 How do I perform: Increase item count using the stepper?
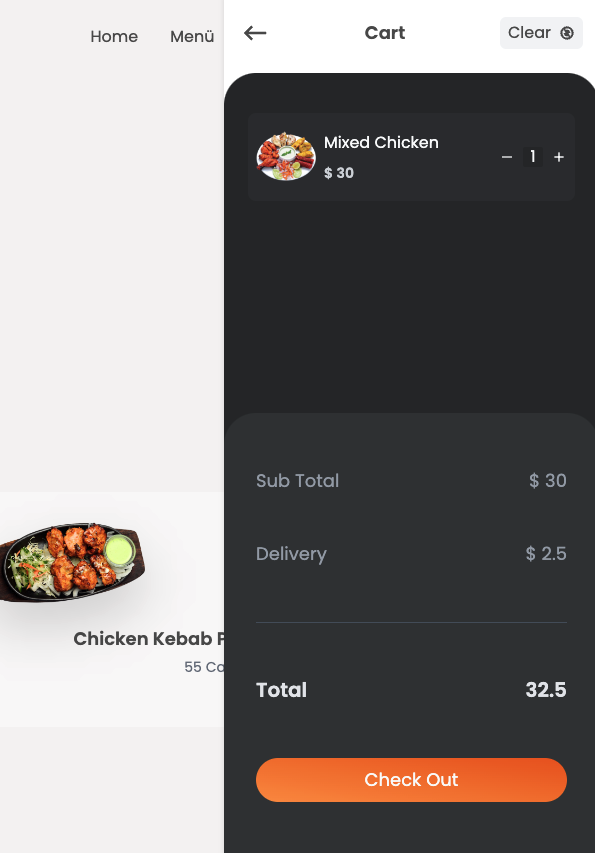click(558, 157)
